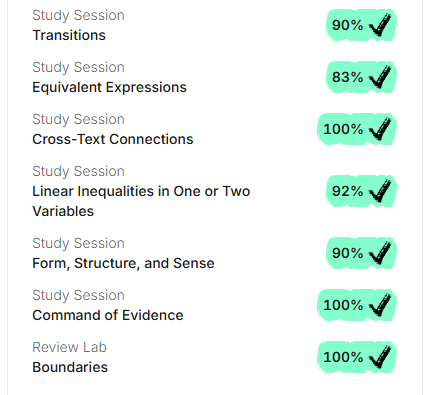Open the Command of Evidence session

(108, 315)
